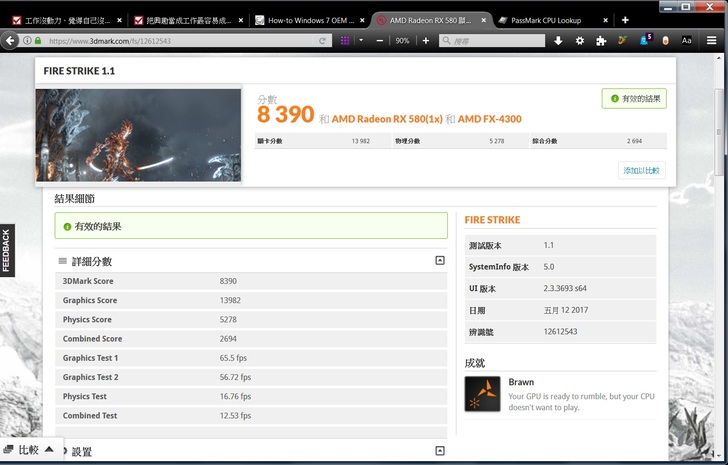This screenshot has width=728, height=465.
Task: Select the Combined Score row
Action: pos(251,339)
